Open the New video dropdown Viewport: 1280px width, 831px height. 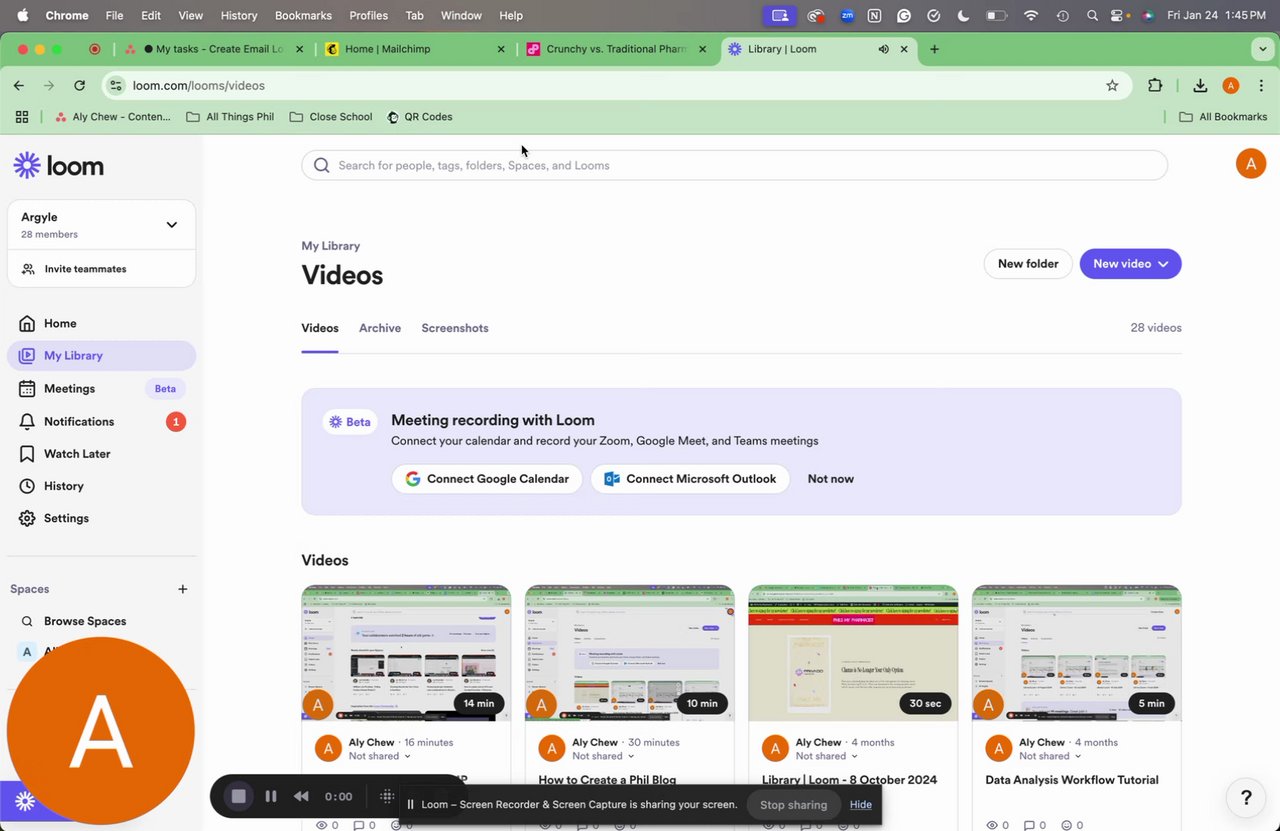pyautogui.click(x=1130, y=264)
